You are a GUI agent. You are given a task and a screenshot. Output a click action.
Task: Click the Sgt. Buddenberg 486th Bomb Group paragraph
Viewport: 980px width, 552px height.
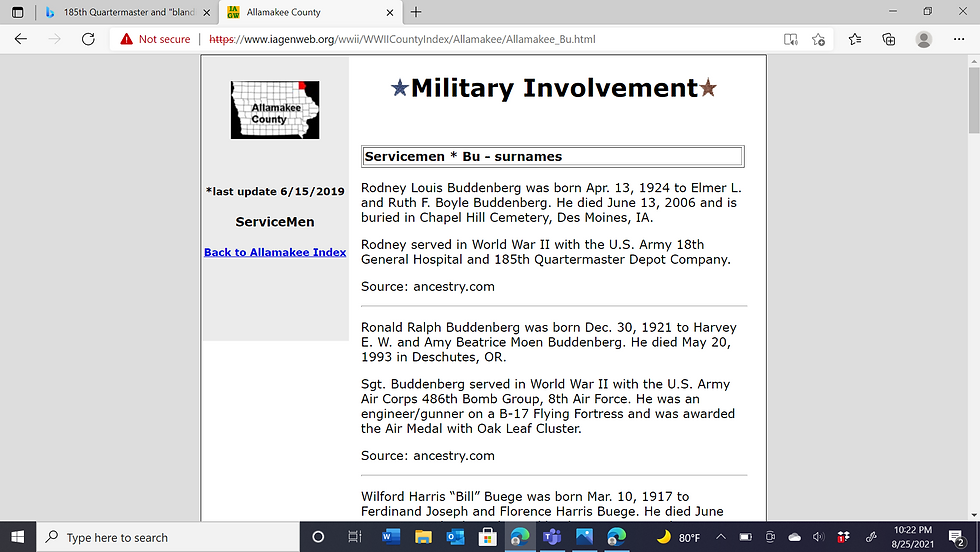(548, 406)
